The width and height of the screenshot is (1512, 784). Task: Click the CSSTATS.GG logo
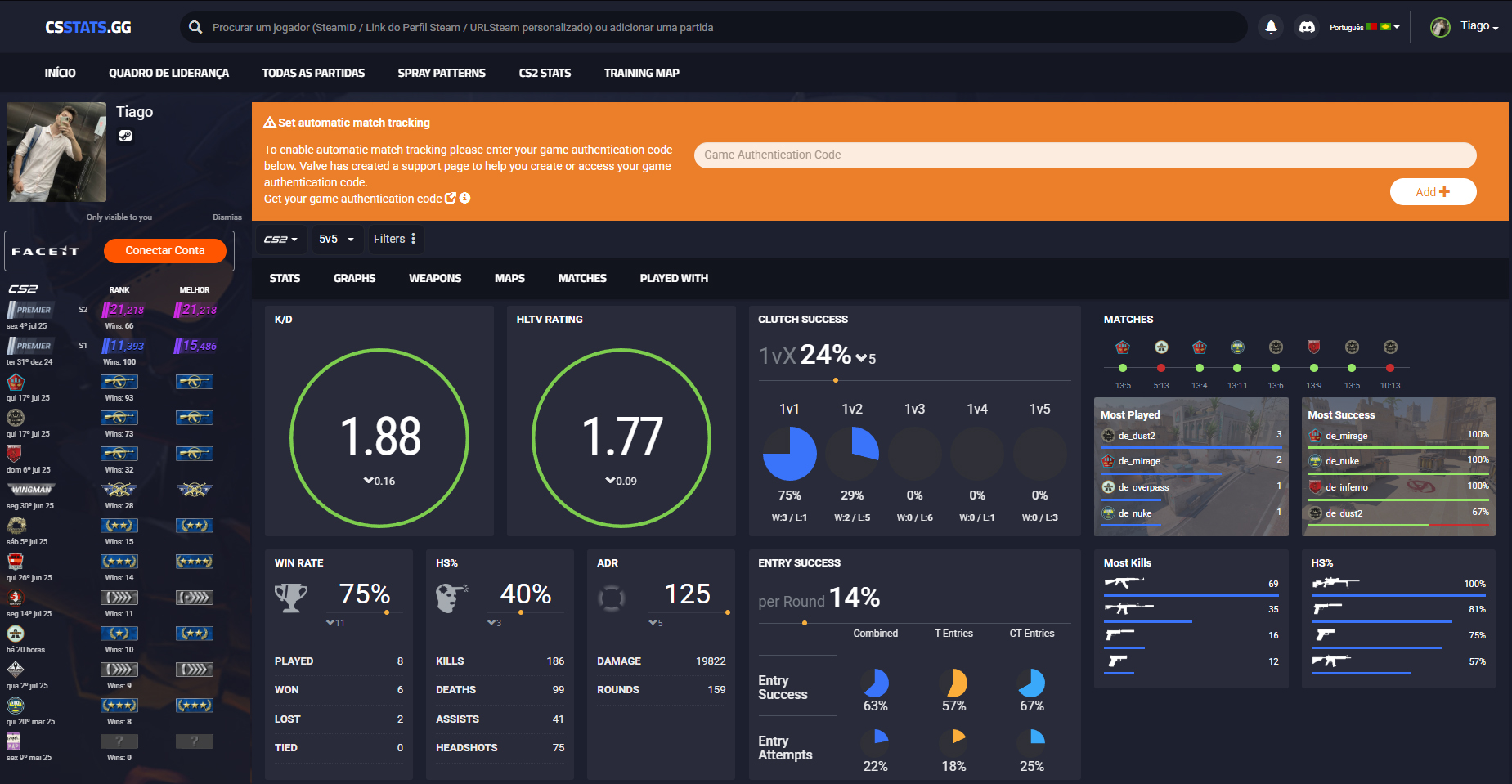88,27
